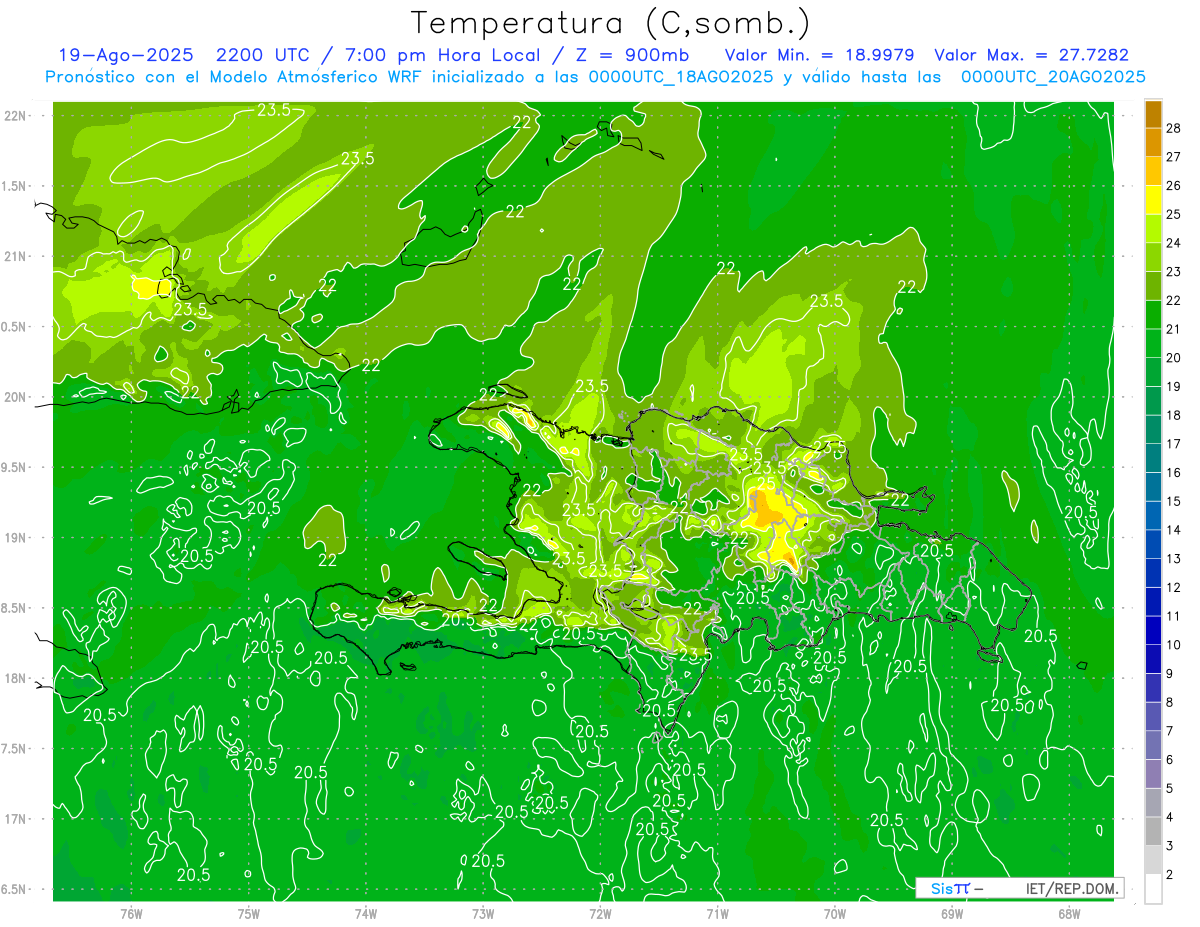Click the "19N" latitude axis label
Screen dimensions: 1200x927
coord(15,537)
